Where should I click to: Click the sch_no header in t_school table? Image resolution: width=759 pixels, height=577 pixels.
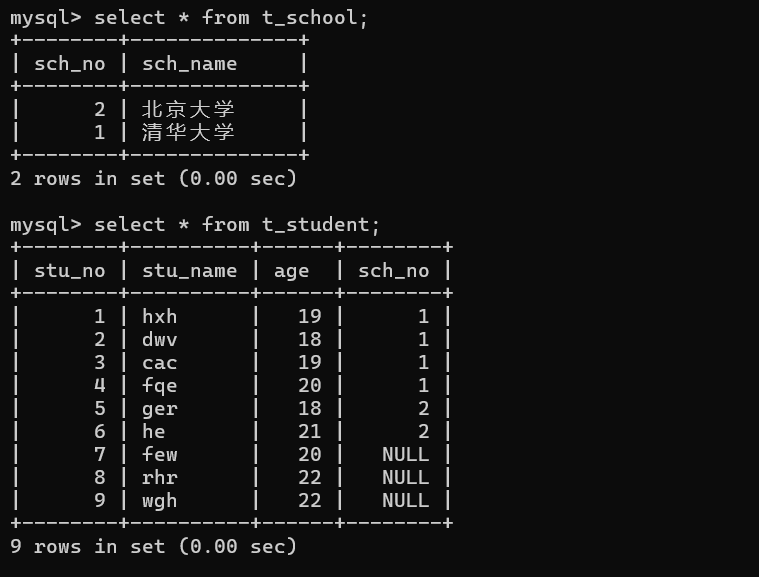[70, 64]
